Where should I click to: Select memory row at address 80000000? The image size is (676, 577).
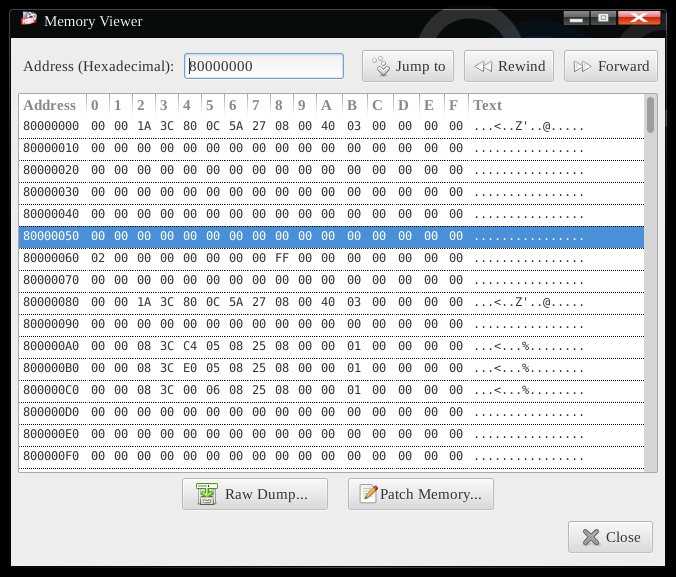click(330, 126)
